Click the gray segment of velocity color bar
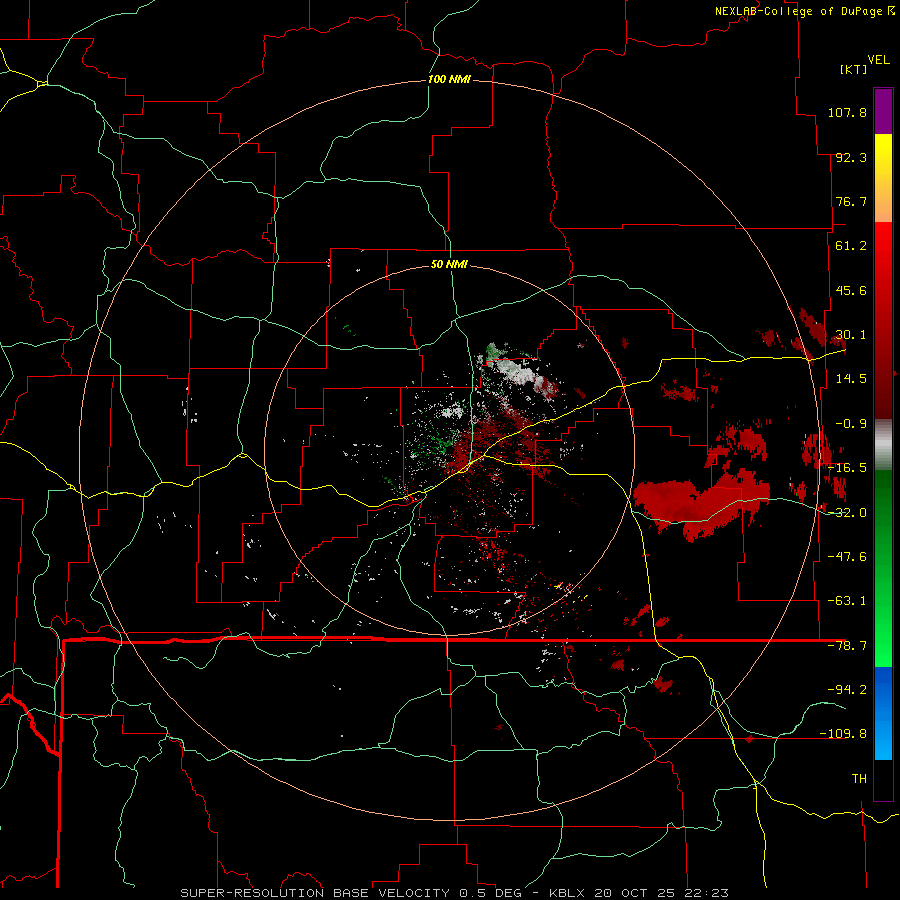Image resolution: width=900 pixels, height=900 pixels. tap(883, 445)
